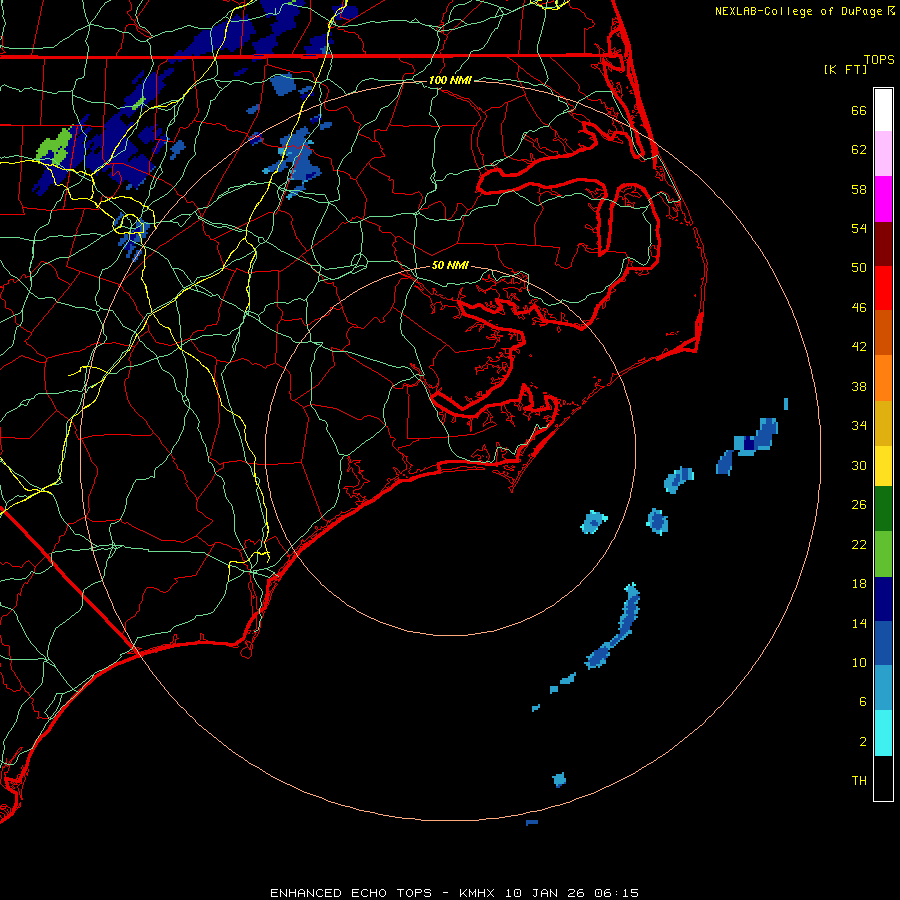Click the green echo cell in northwest
The height and width of the screenshot is (900, 900).
tap(55, 146)
